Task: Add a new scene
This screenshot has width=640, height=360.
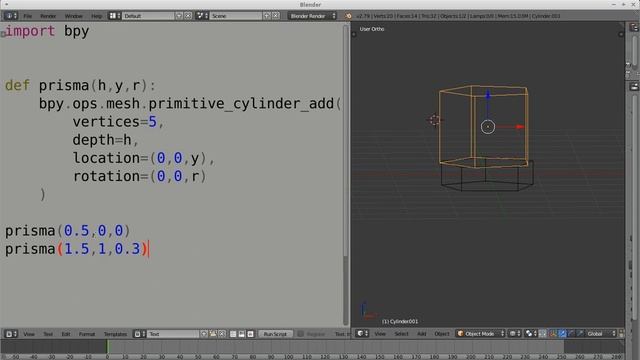Action: (x=267, y=16)
